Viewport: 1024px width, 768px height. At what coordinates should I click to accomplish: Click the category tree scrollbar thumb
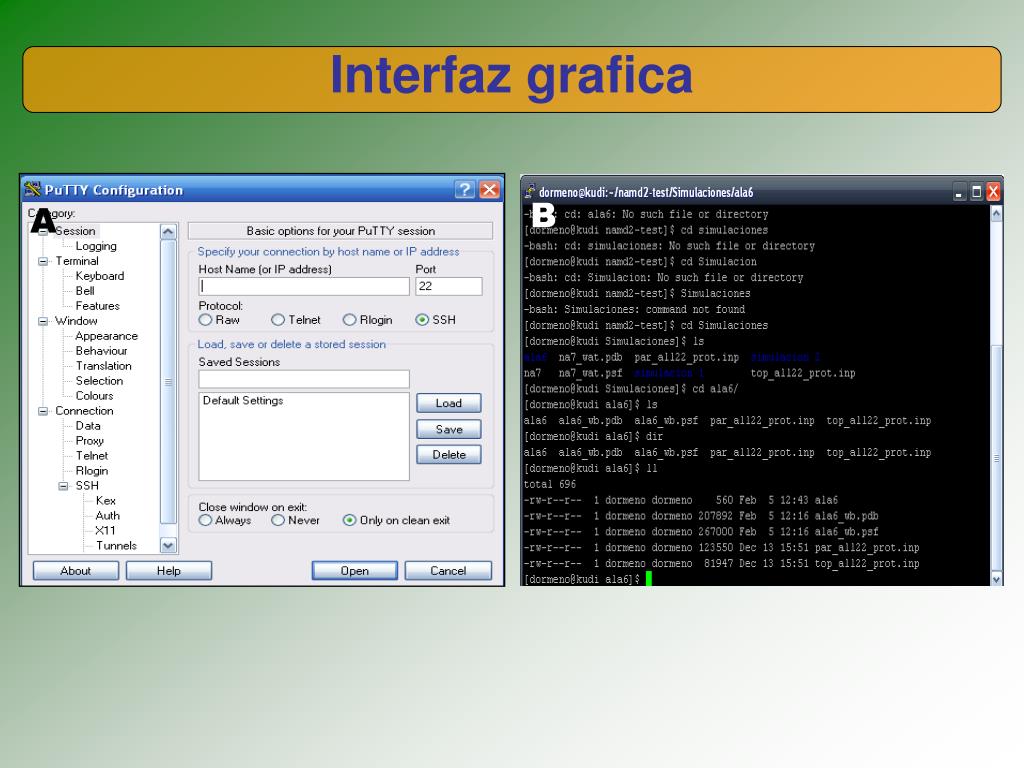tap(168, 382)
